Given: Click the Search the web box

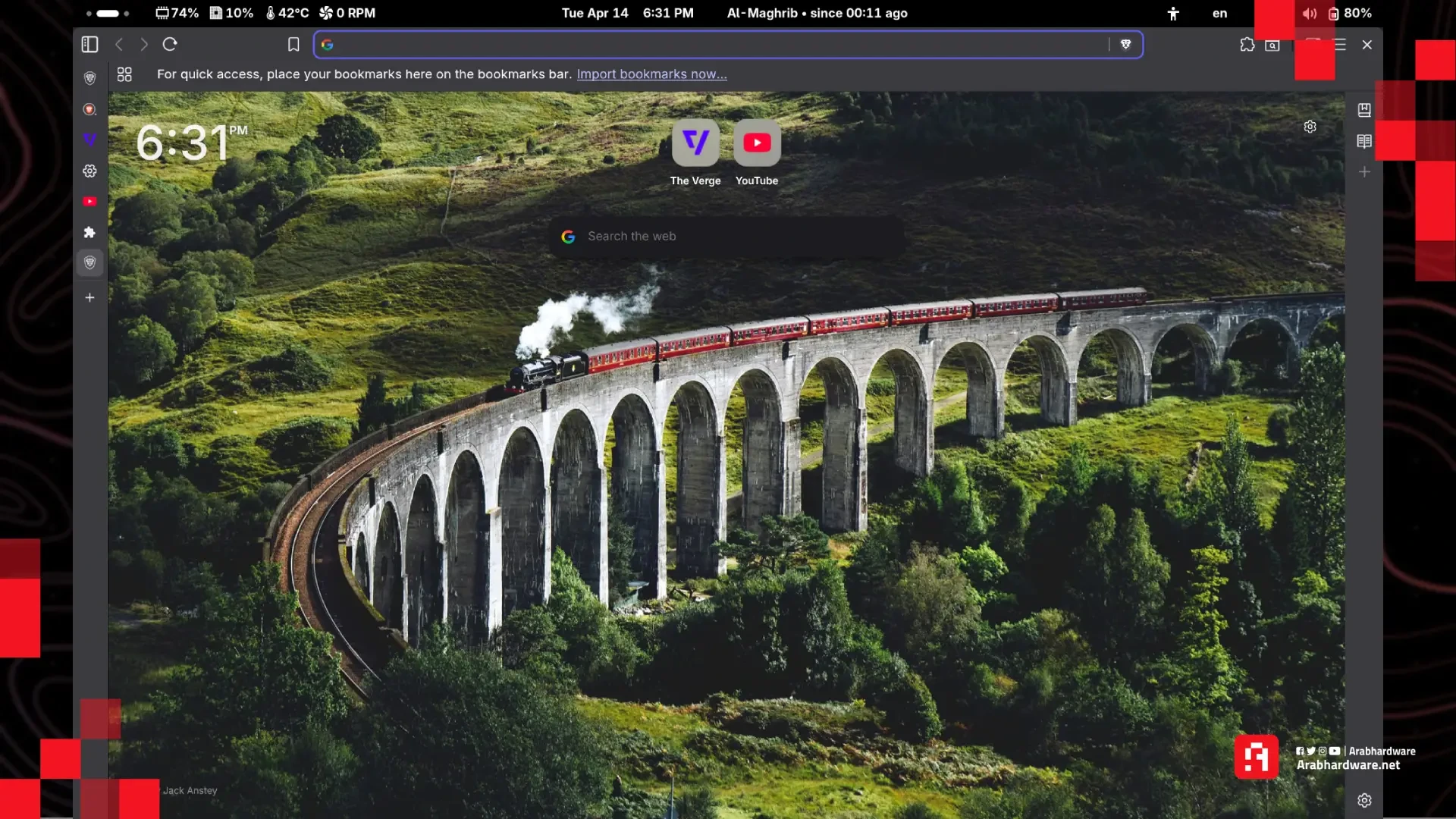Looking at the screenshot, I should [728, 237].
